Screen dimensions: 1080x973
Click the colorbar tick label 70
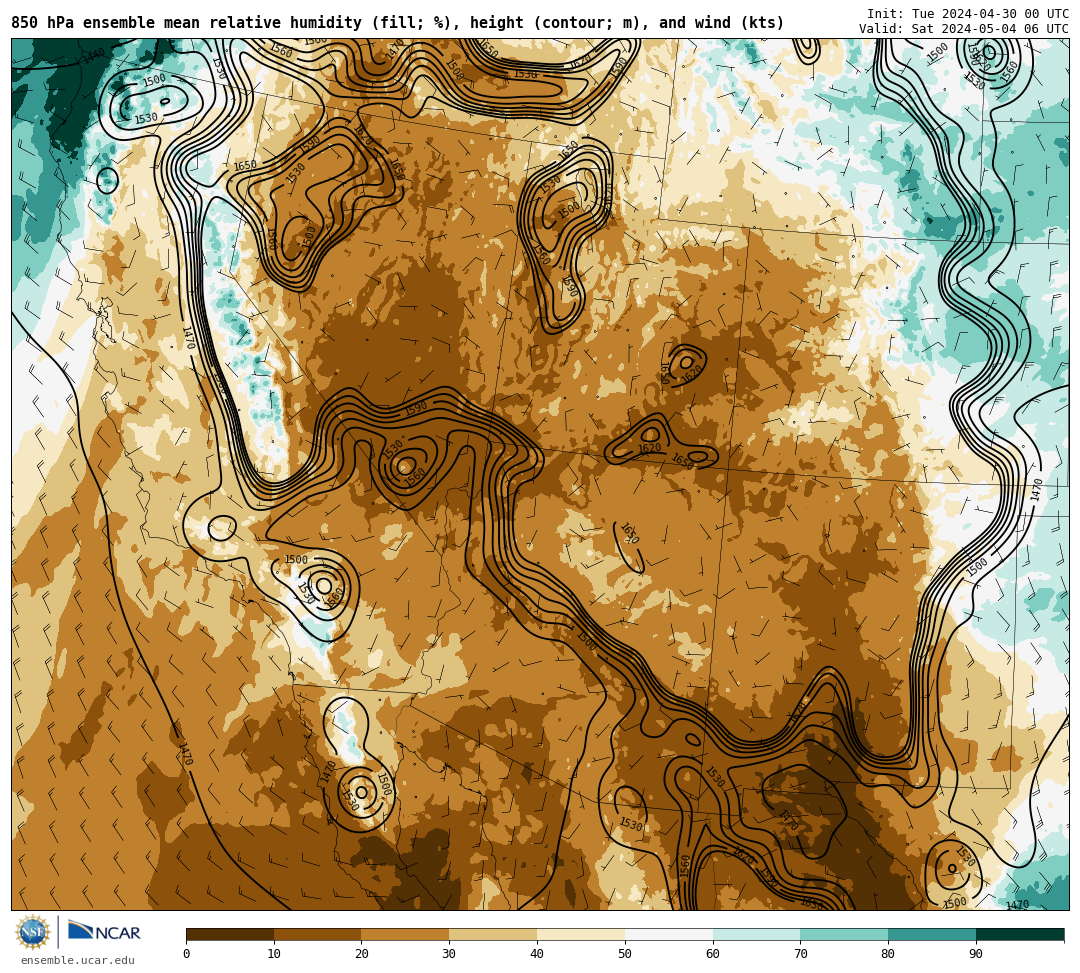point(800,954)
